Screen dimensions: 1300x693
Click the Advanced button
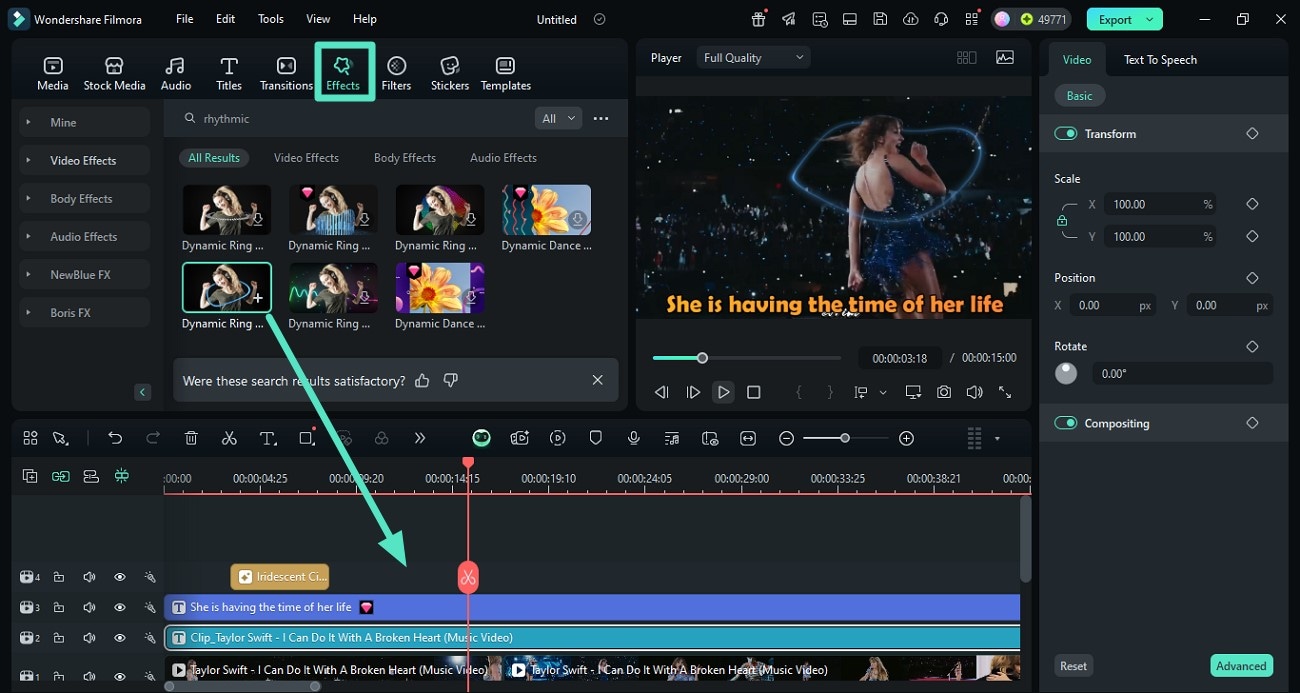[1241, 666]
